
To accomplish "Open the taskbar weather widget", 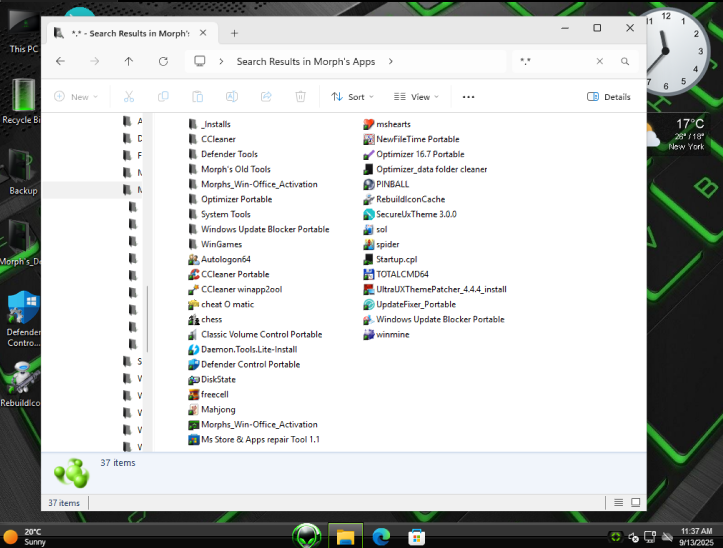I will tap(25, 536).
